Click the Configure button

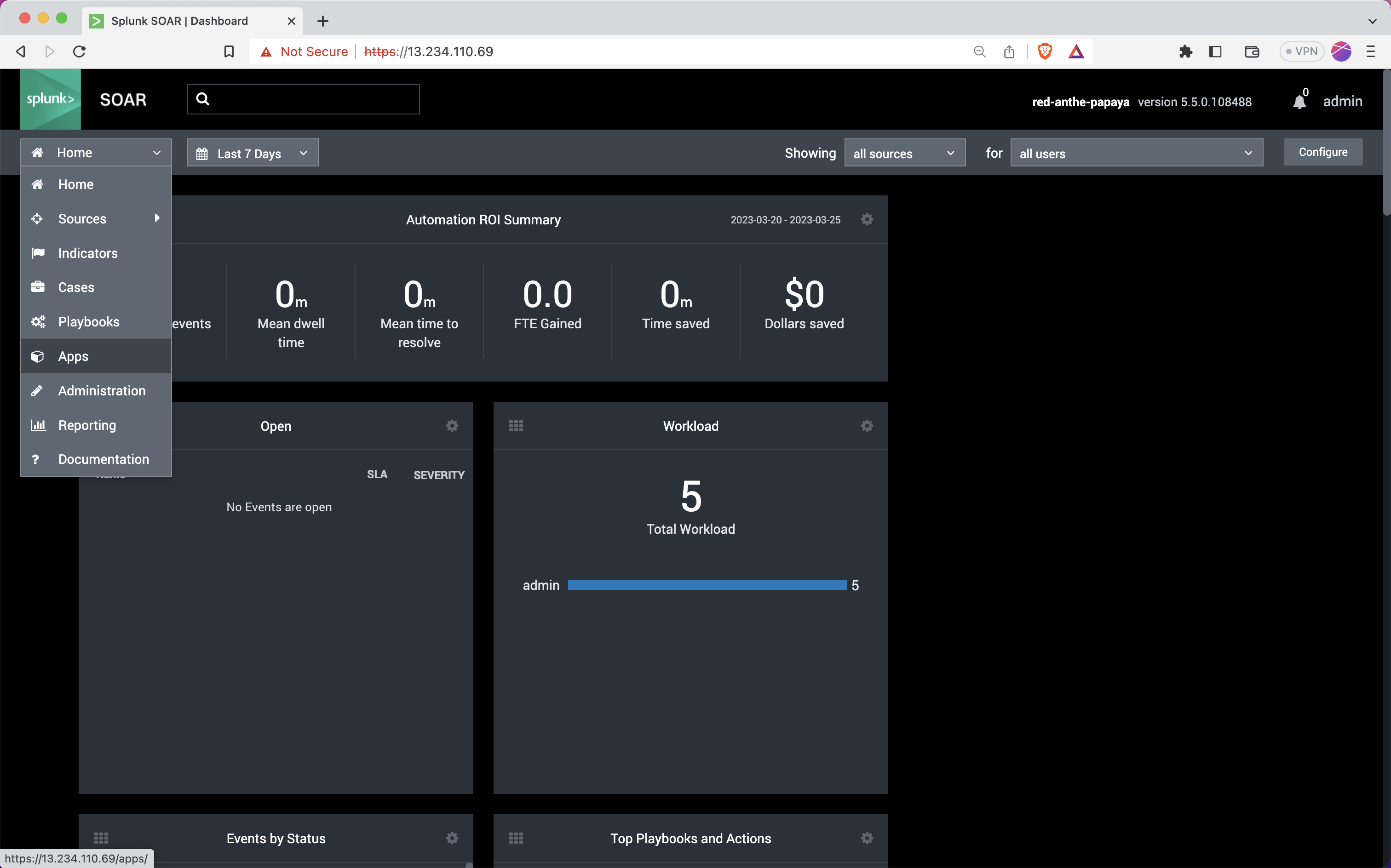coord(1322,152)
